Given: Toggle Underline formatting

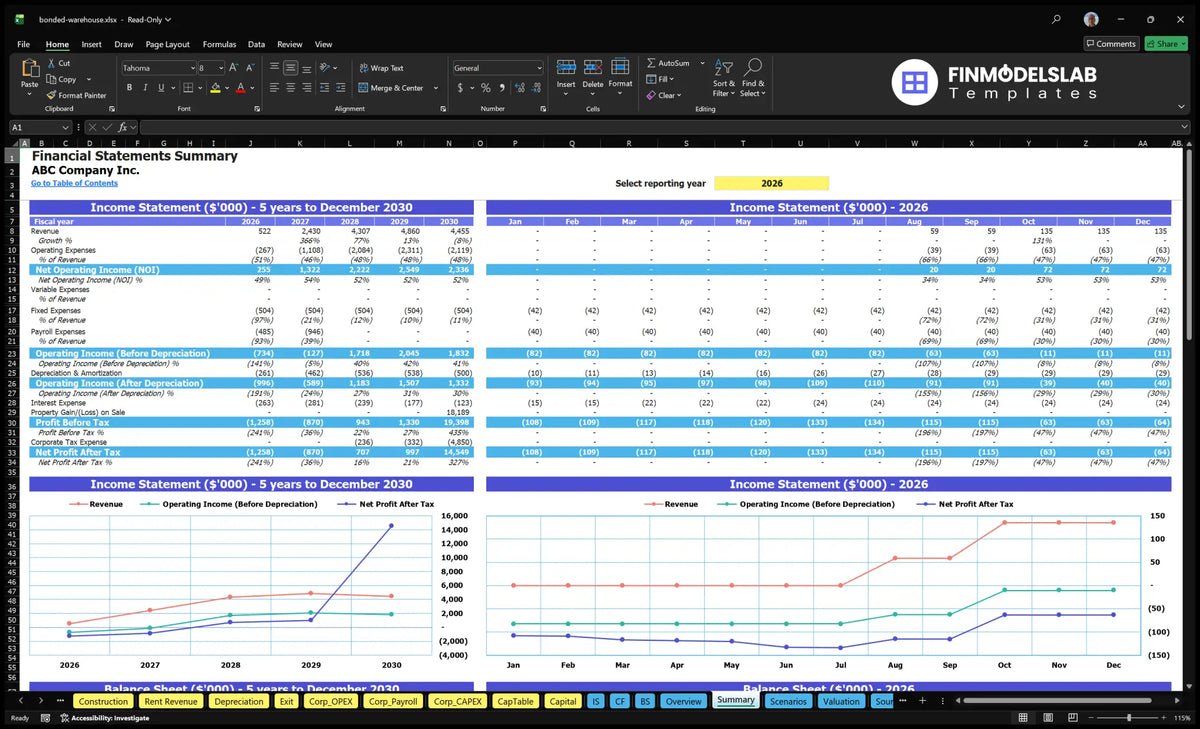Looking at the screenshot, I should pyautogui.click(x=161, y=88).
